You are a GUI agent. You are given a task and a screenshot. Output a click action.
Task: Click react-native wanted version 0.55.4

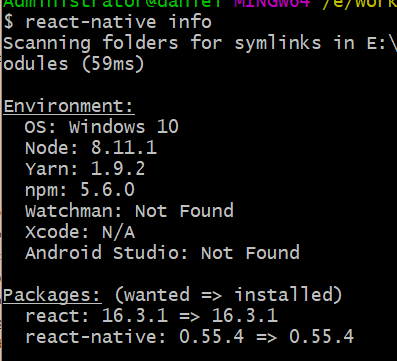coord(212,337)
